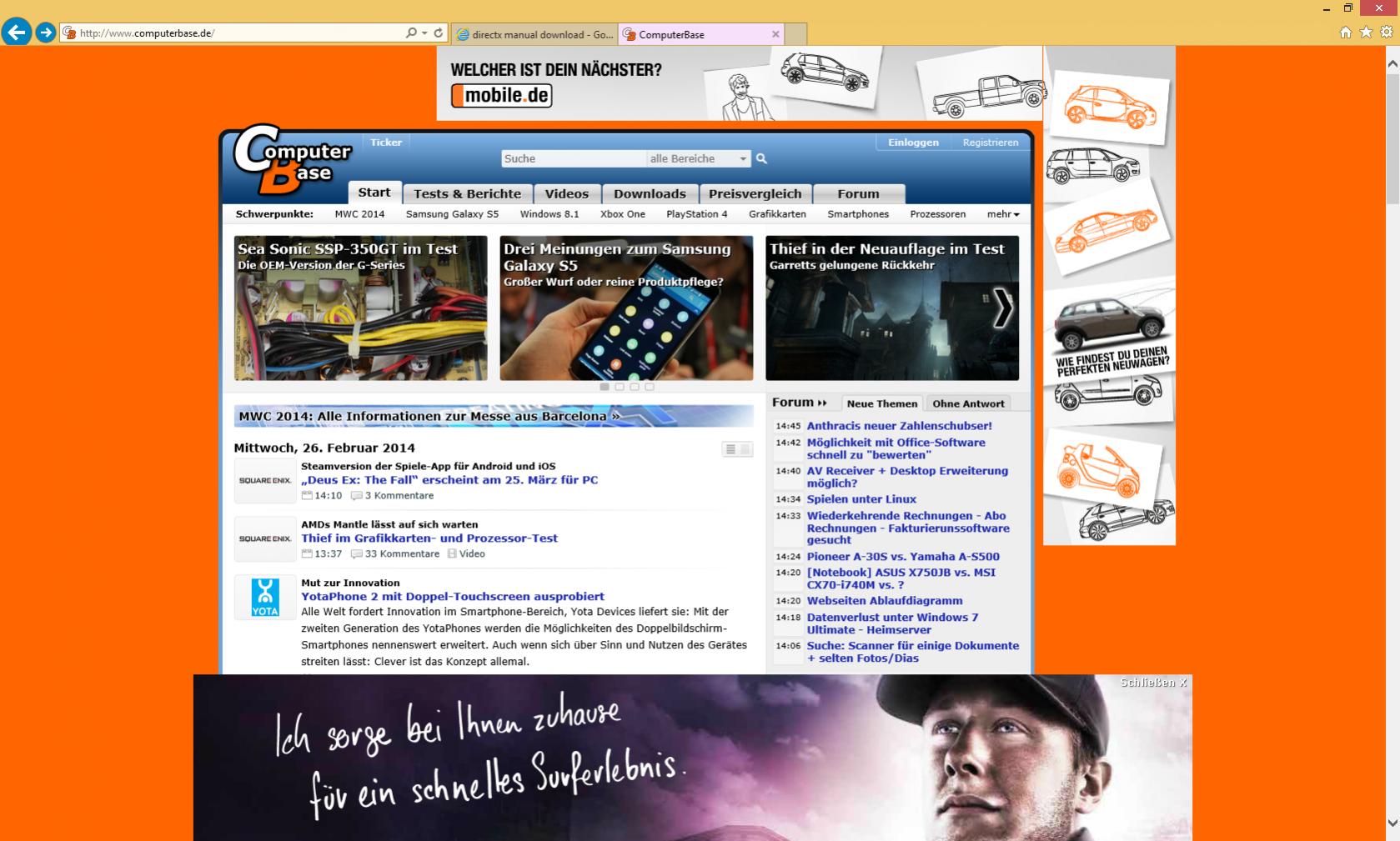Open the PlayStation 4 topic link
Screen dimensions: 1400x841
click(697, 214)
